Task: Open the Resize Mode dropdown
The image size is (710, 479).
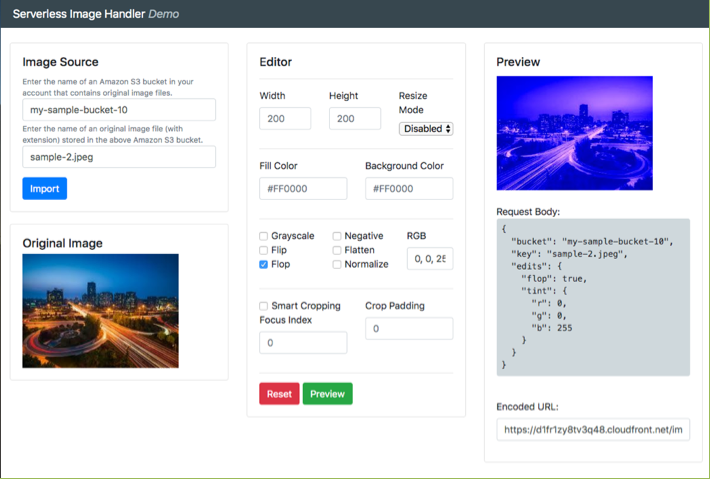Action: tap(426, 129)
